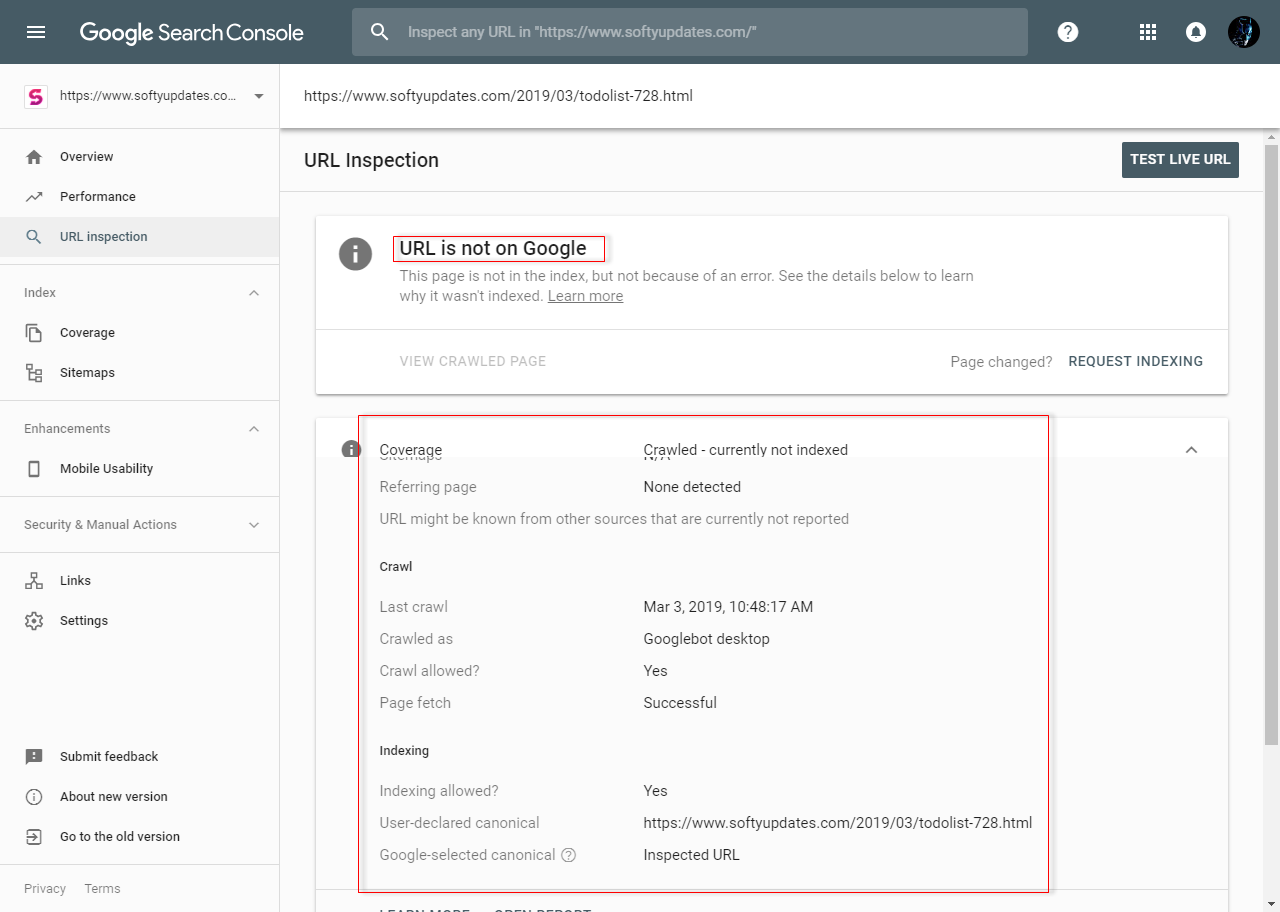The image size is (1280, 912).
Task: Show notifications bell
Action: [1195, 32]
